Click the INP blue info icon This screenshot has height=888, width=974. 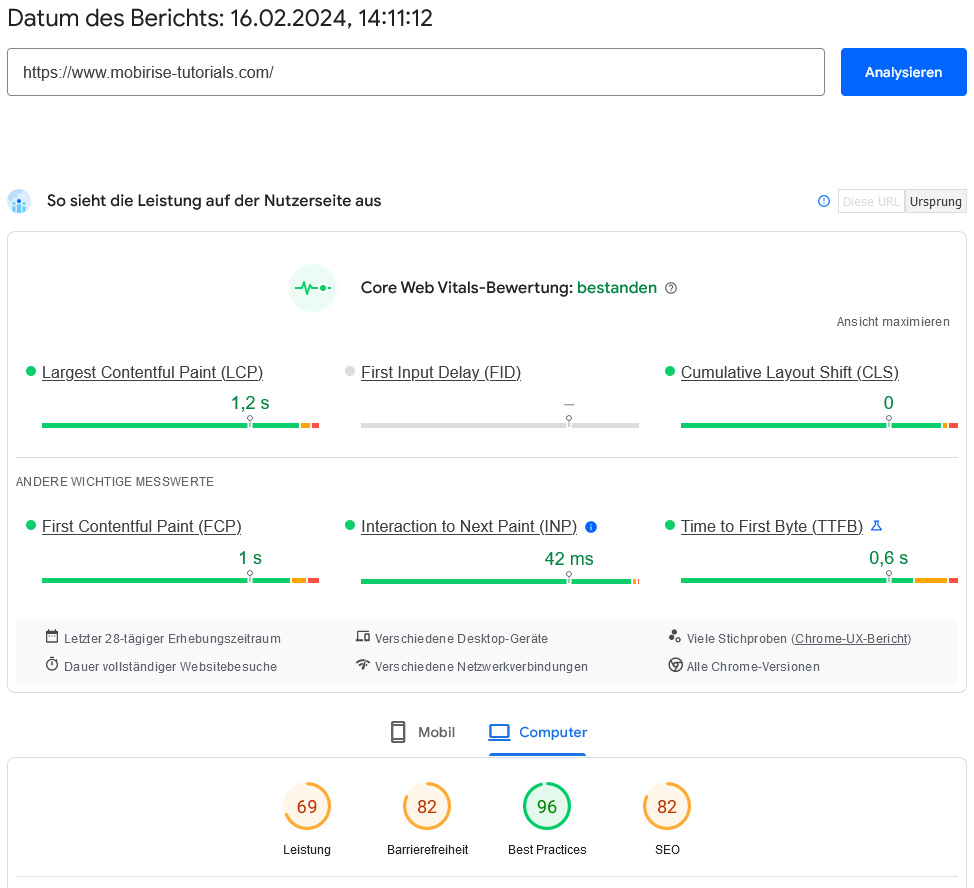tap(591, 527)
